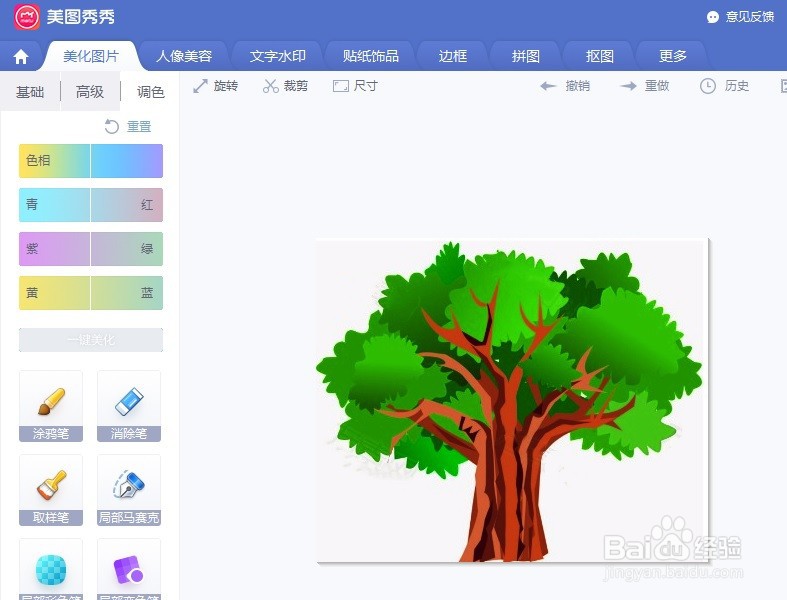Switch to the 人像美容 tab

tap(184, 56)
